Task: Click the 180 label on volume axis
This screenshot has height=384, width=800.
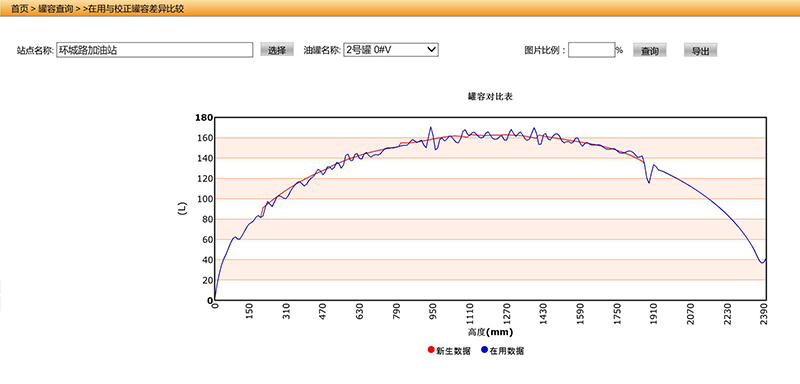Action: 204,118
